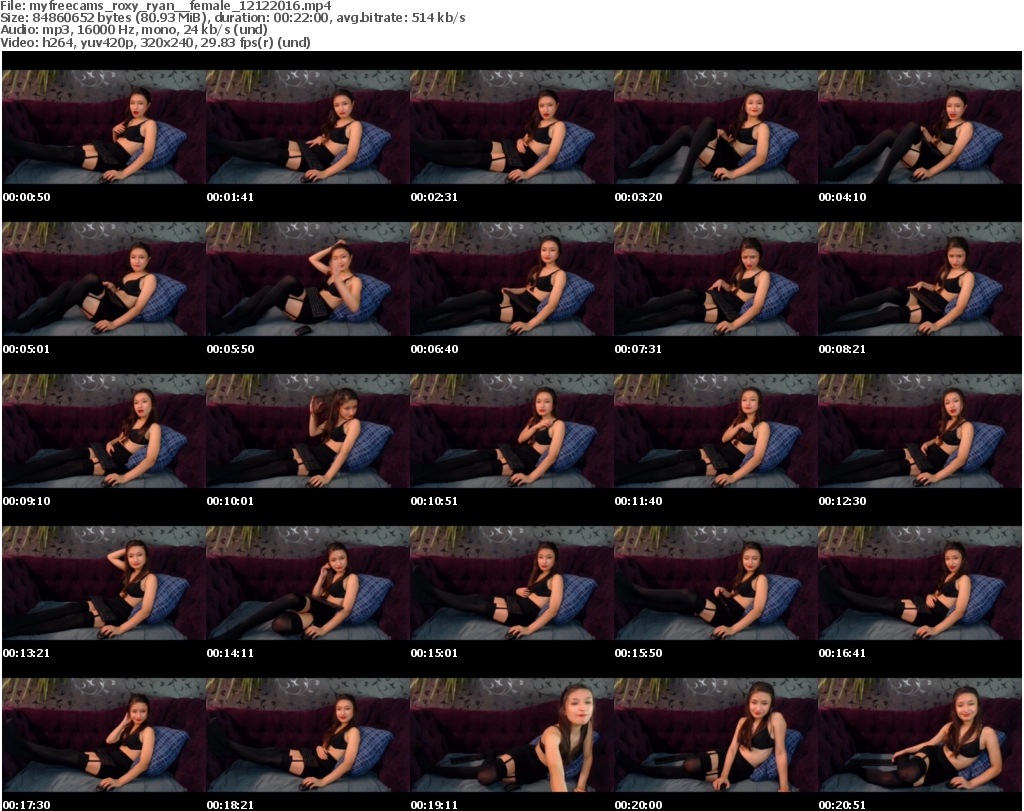Choose the snapshot taken at 00:18:21

(308, 736)
